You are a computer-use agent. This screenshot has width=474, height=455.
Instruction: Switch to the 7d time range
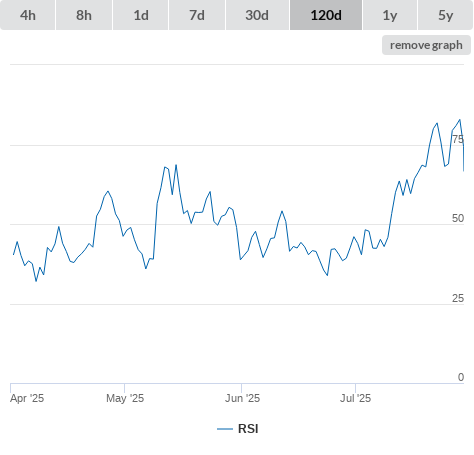coord(197,15)
